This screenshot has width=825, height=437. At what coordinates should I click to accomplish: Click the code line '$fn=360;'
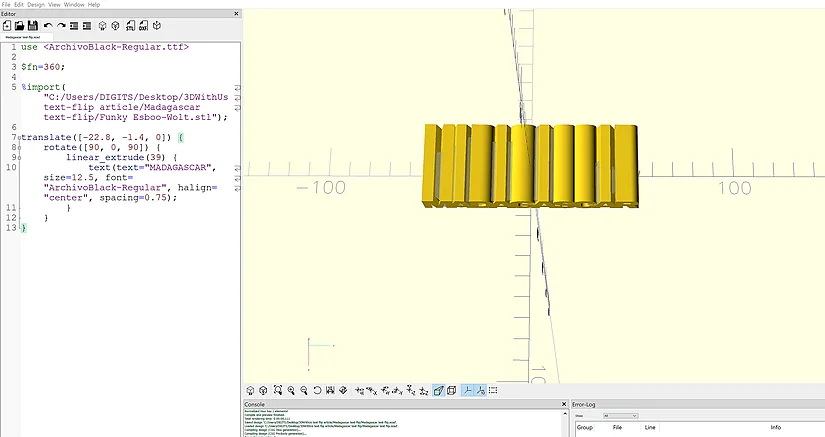pyautogui.click(x=43, y=67)
